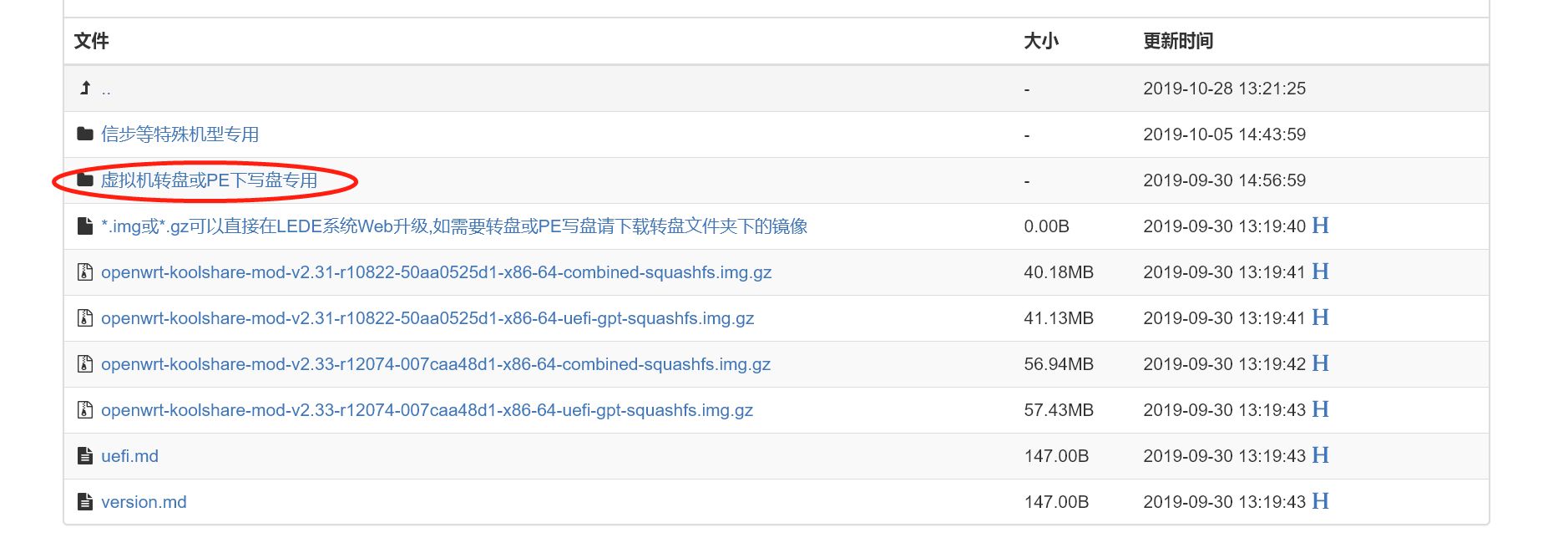The image size is (1568, 548).
Task: Click the up-arrow parent directory icon
Action: point(85,88)
